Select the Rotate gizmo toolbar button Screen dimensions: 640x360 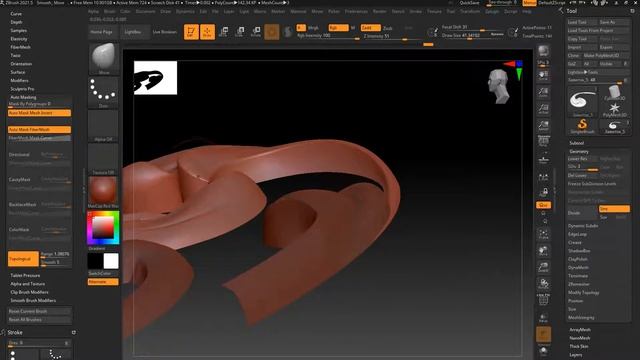pyautogui.click(x=256, y=32)
